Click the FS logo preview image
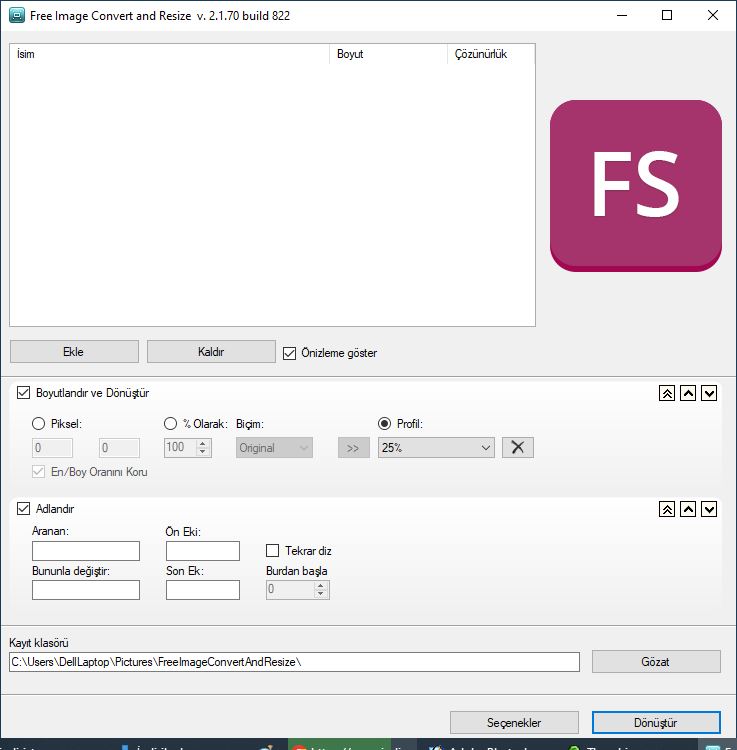This screenshot has width=737, height=750. (636, 186)
